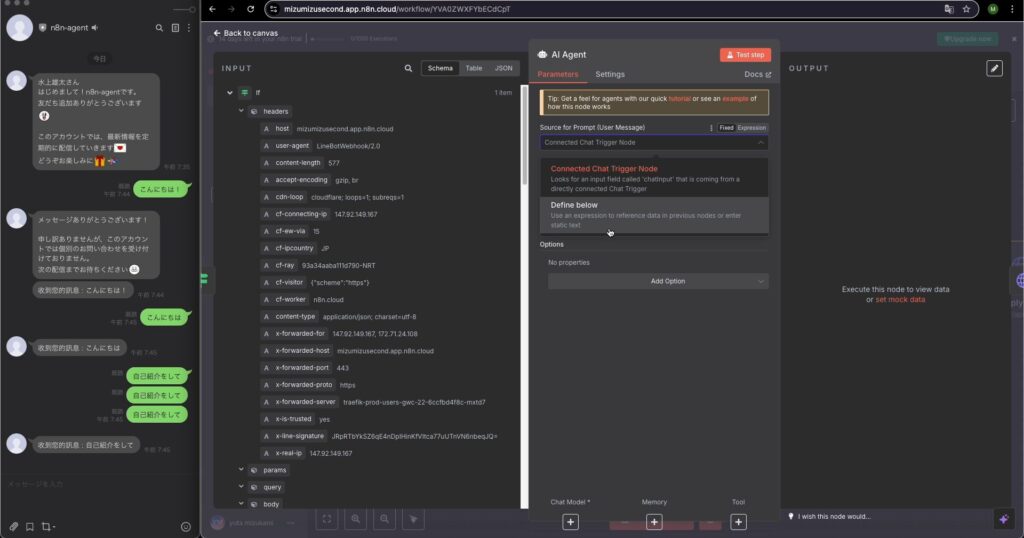Collapse the headers section

(241, 111)
